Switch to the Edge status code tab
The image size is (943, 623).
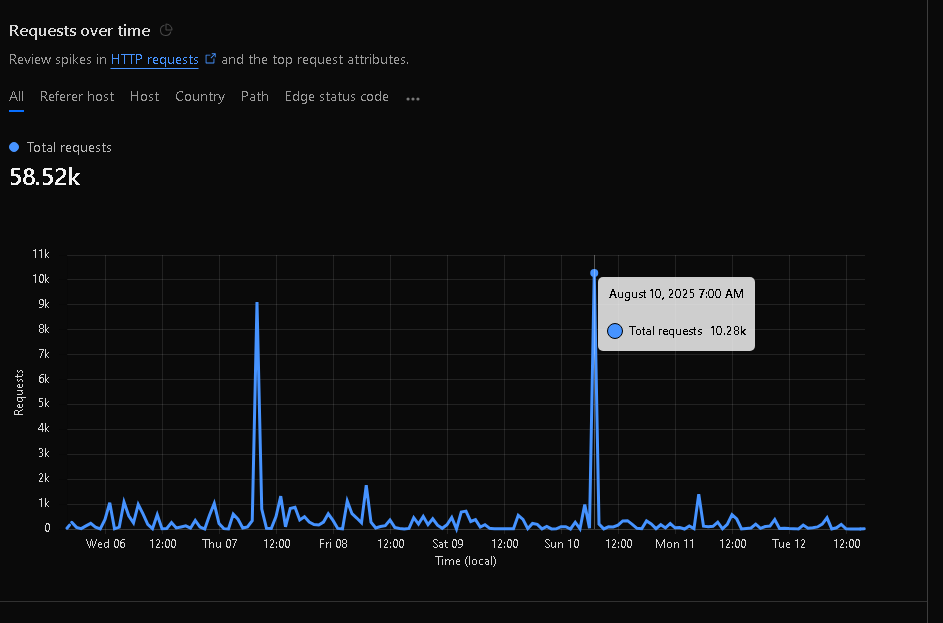(337, 96)
